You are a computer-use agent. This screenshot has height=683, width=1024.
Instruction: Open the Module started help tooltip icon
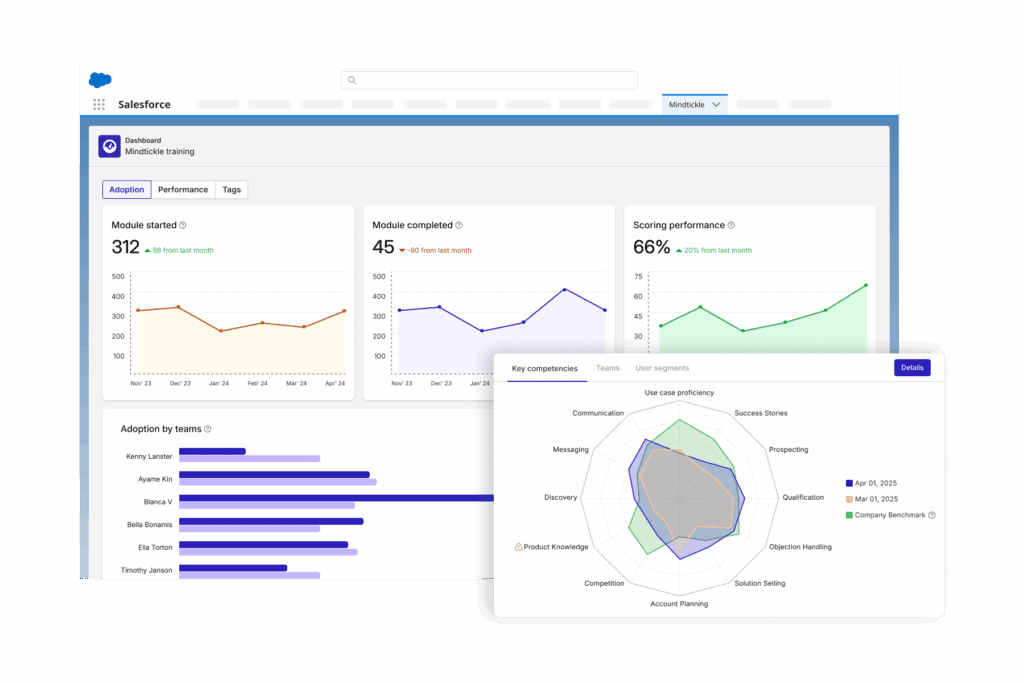[x=182, y=225]
